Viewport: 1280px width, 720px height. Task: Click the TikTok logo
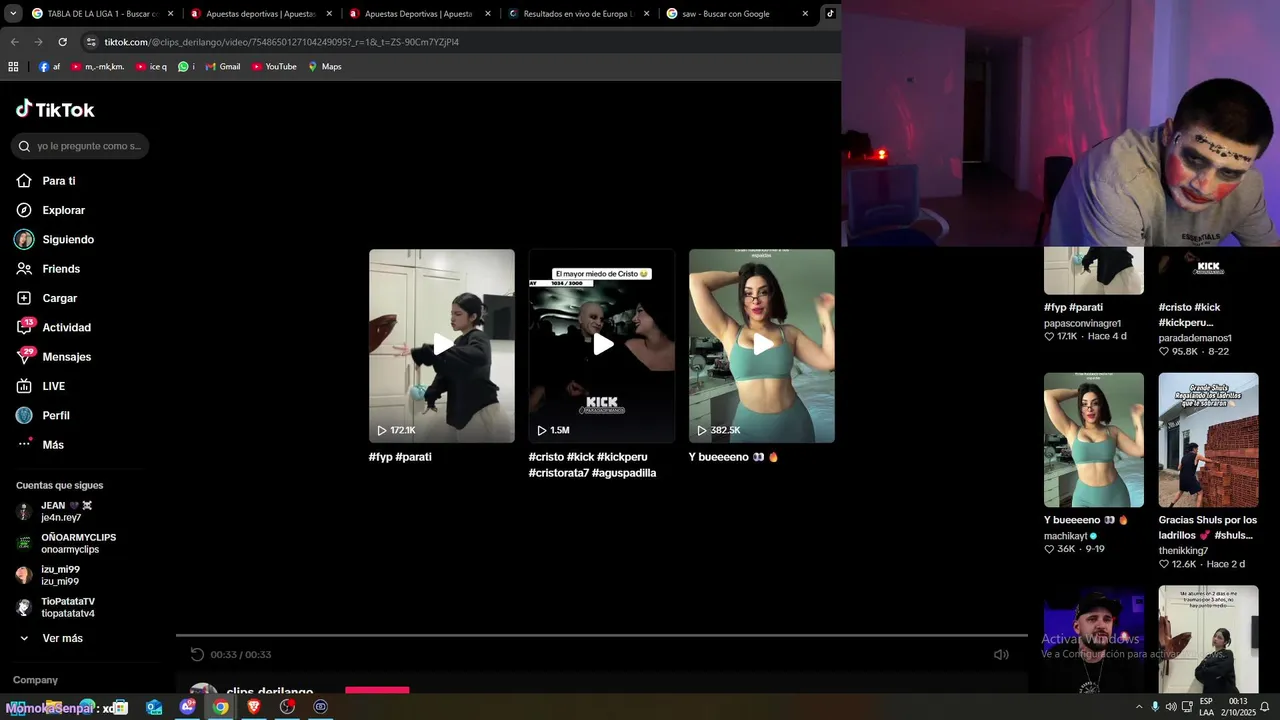[55, 109]
